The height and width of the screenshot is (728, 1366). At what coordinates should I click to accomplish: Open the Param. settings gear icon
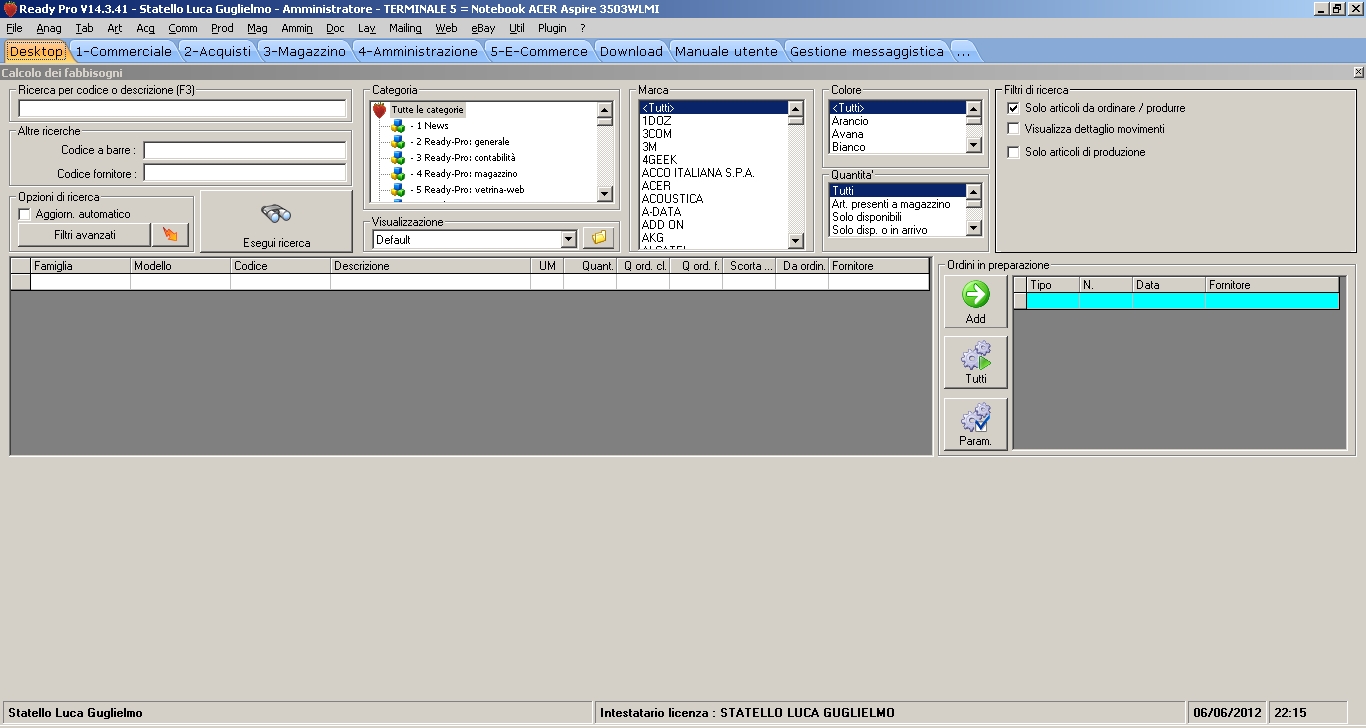(x=975, y=417)
